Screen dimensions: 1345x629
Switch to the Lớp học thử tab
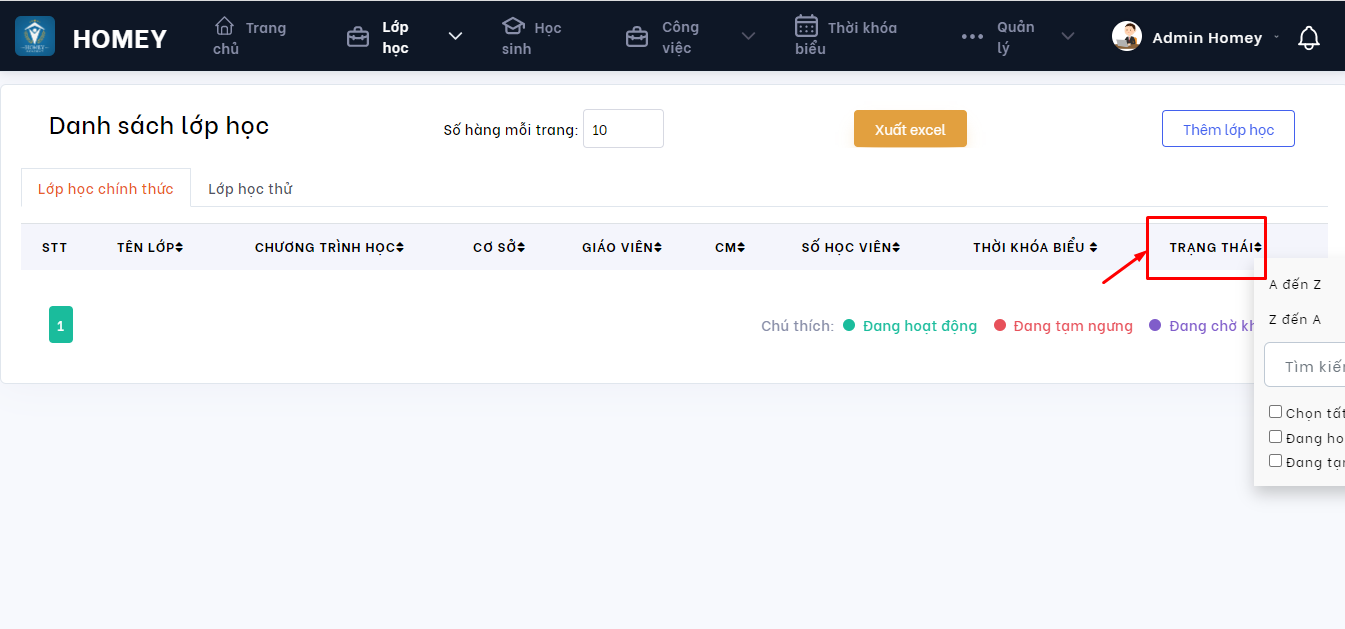[250, 188]
